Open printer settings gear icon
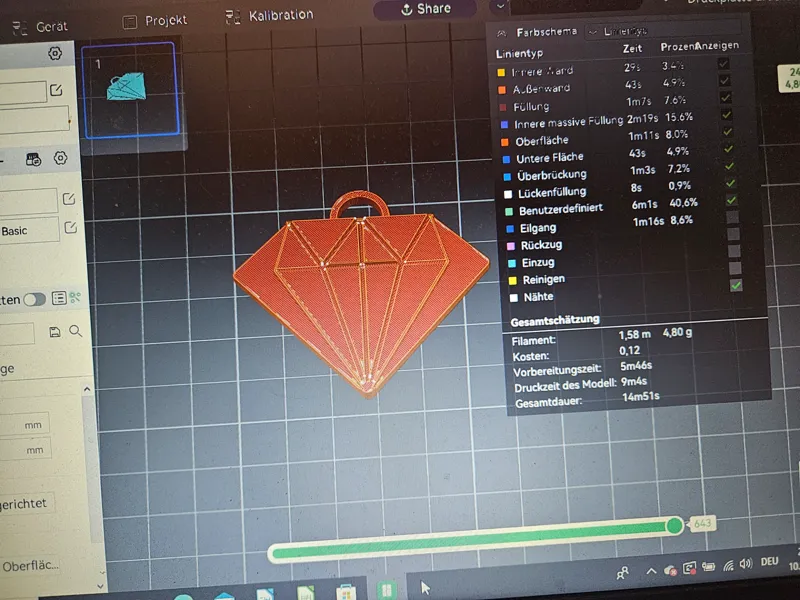This screenshot has height=600, width=800. coord(55,53)
